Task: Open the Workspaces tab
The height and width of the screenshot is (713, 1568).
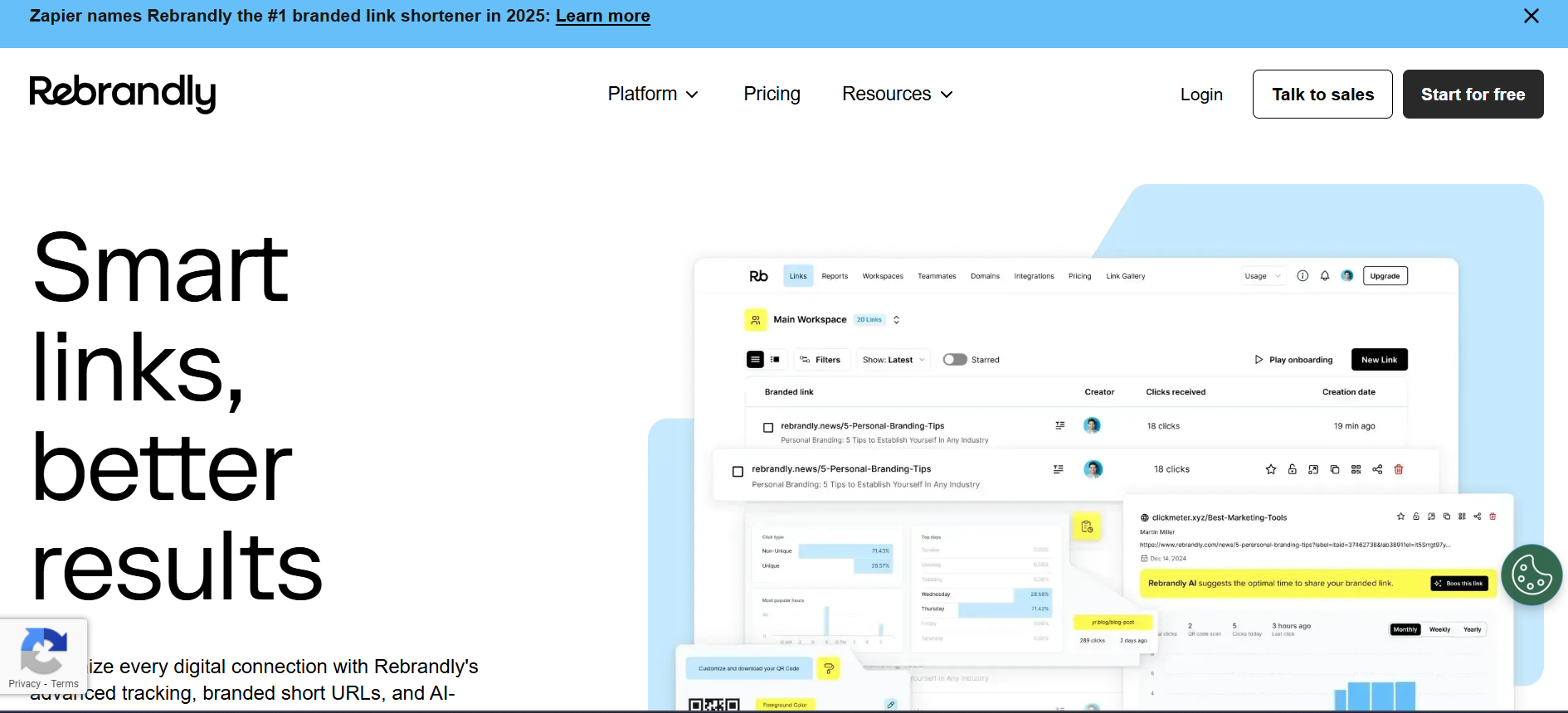Action: 883,276
